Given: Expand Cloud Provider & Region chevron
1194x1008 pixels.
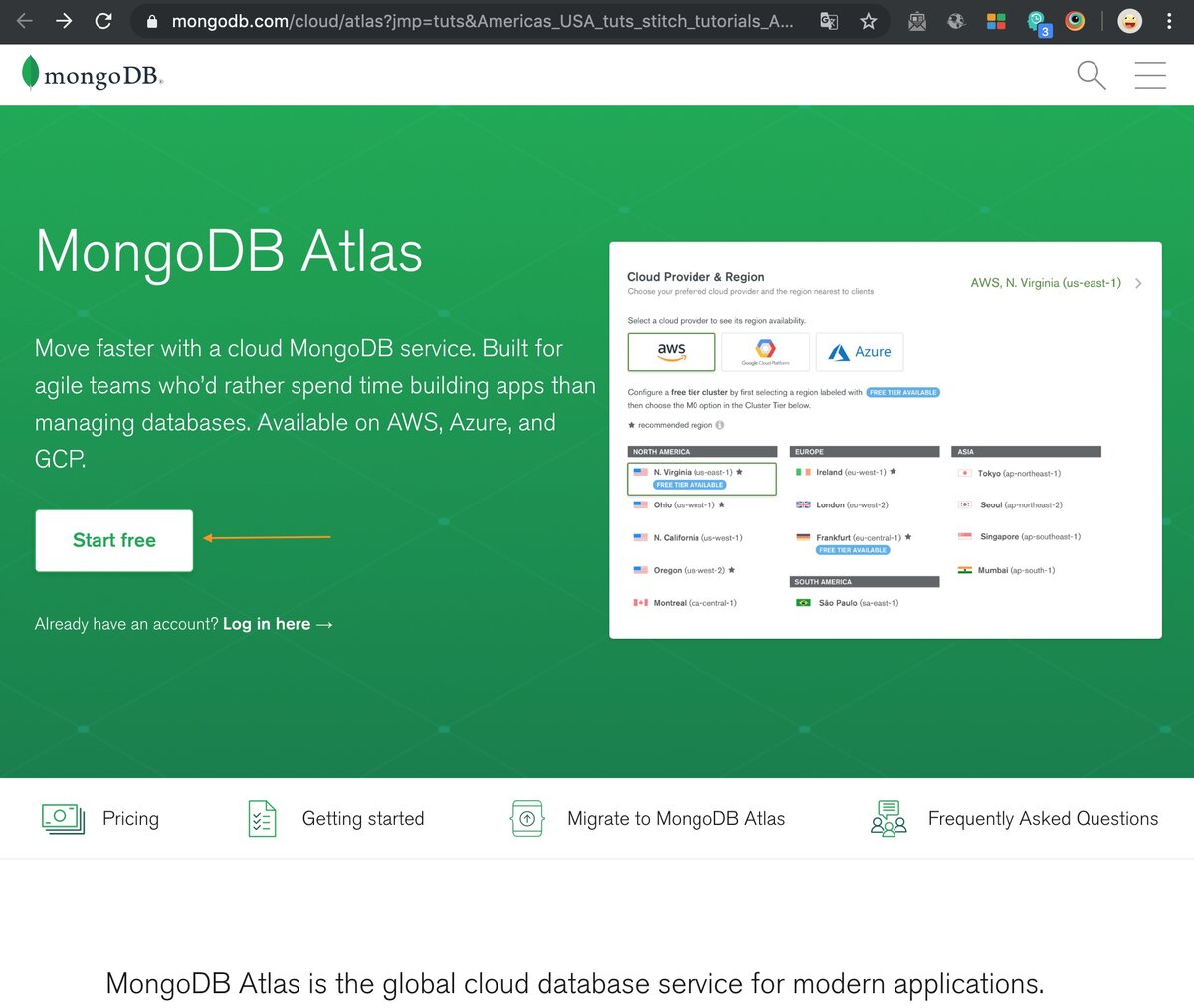Looking at the screenshot, I should coord(1138,283).
